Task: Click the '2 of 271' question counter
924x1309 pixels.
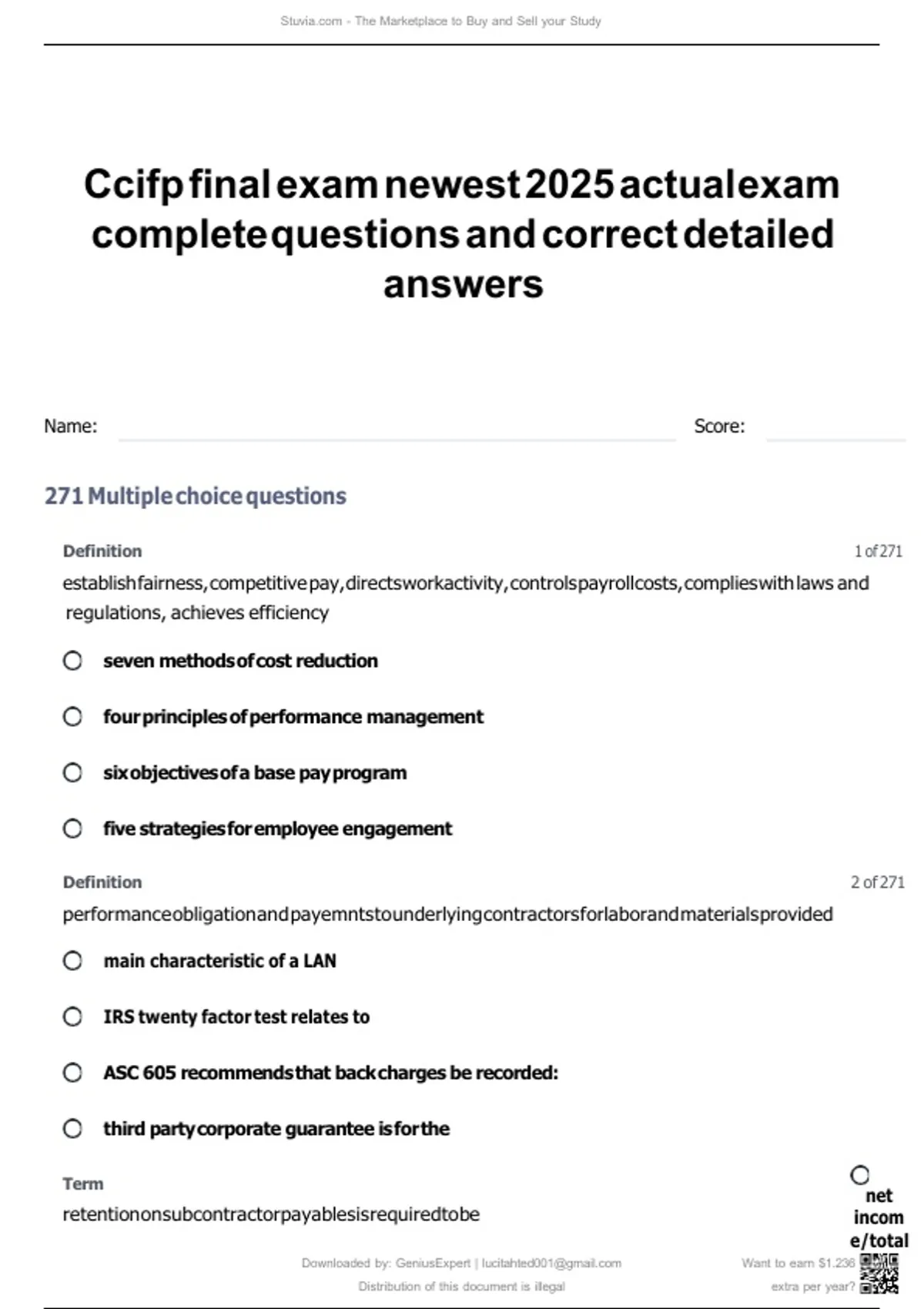Action: 877,882
